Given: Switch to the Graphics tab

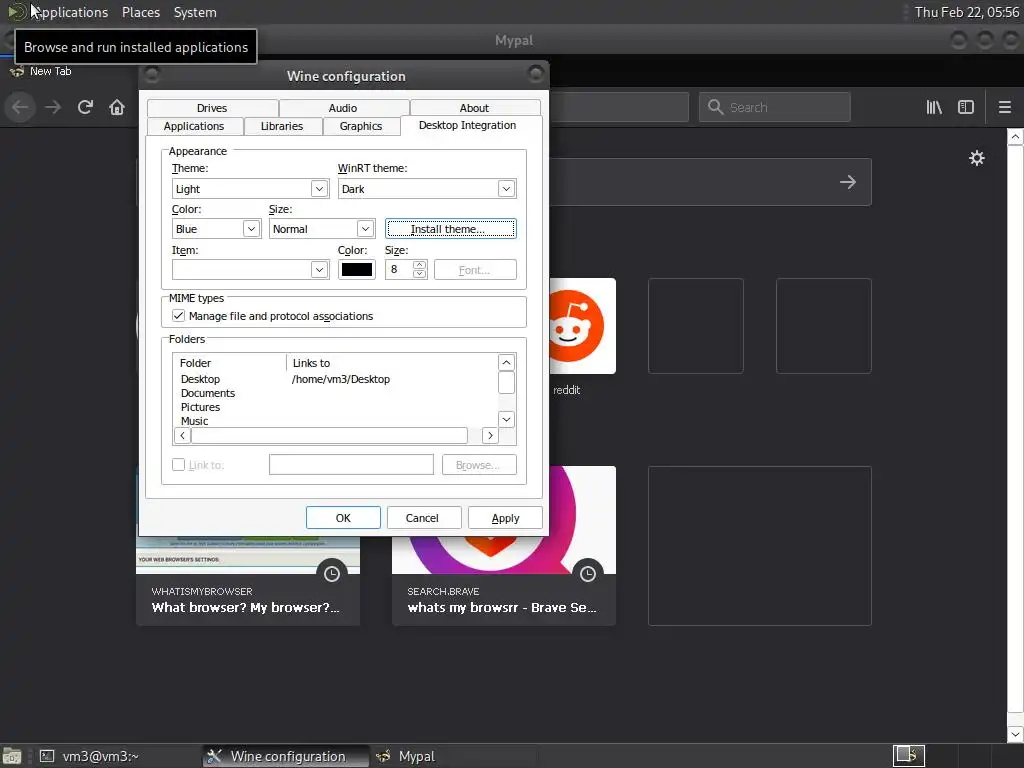Looking at the screenshot, I should [361, 126].
